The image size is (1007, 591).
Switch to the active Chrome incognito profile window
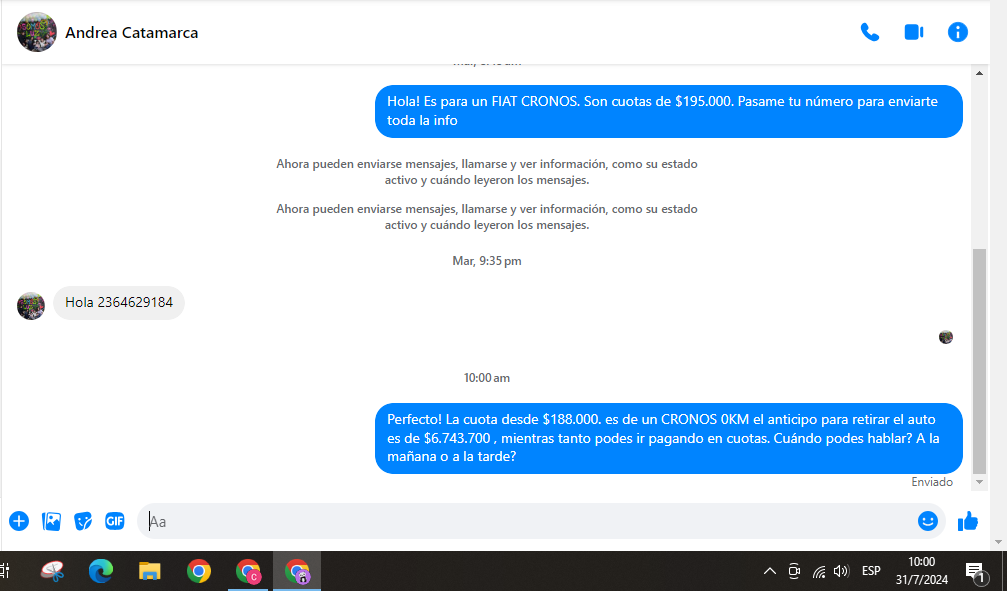tap(297, 570)
